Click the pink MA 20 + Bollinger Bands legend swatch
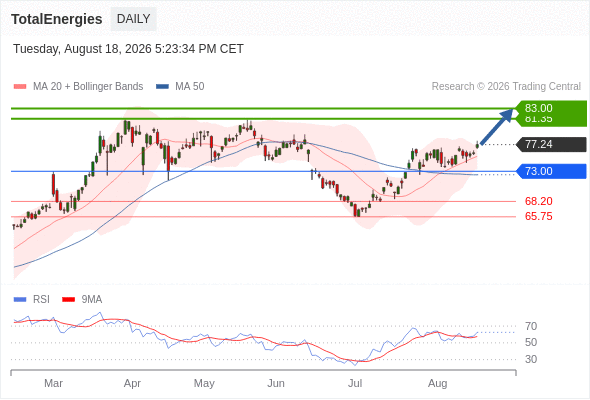The width and height of the screenshot is (590, 400). 20,87
